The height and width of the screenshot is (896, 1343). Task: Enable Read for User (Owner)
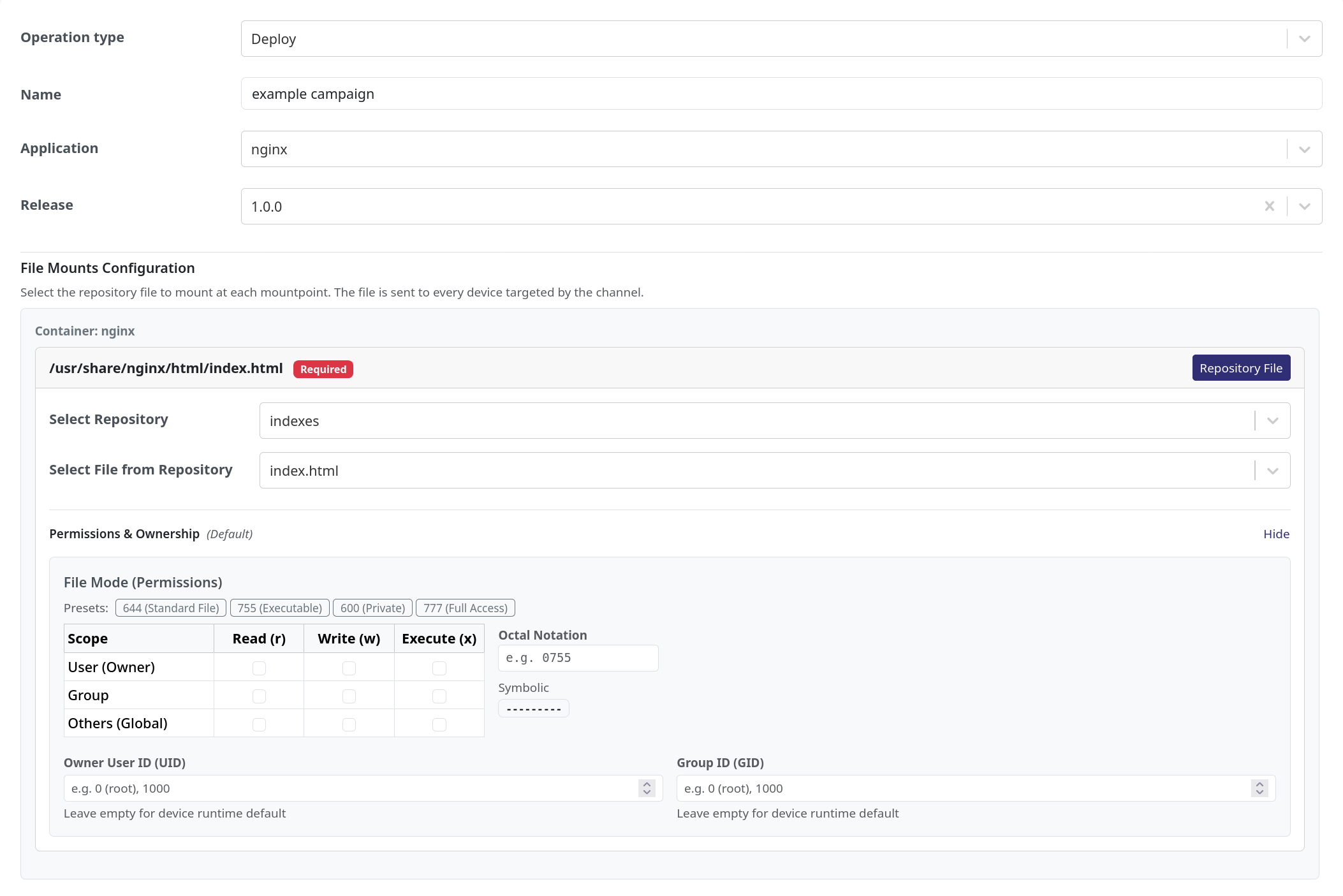click(259, 668)
